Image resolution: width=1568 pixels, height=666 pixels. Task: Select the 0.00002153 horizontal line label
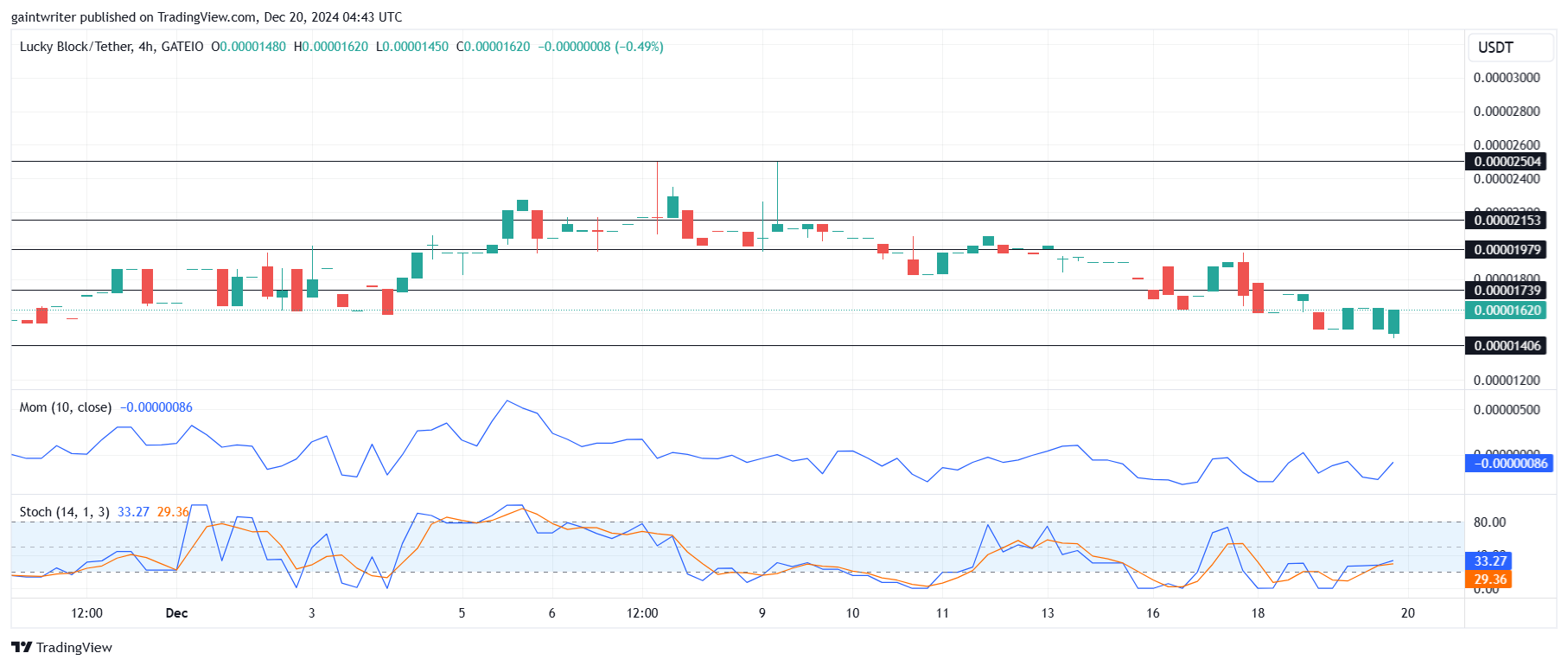(x=1506, y=221)
